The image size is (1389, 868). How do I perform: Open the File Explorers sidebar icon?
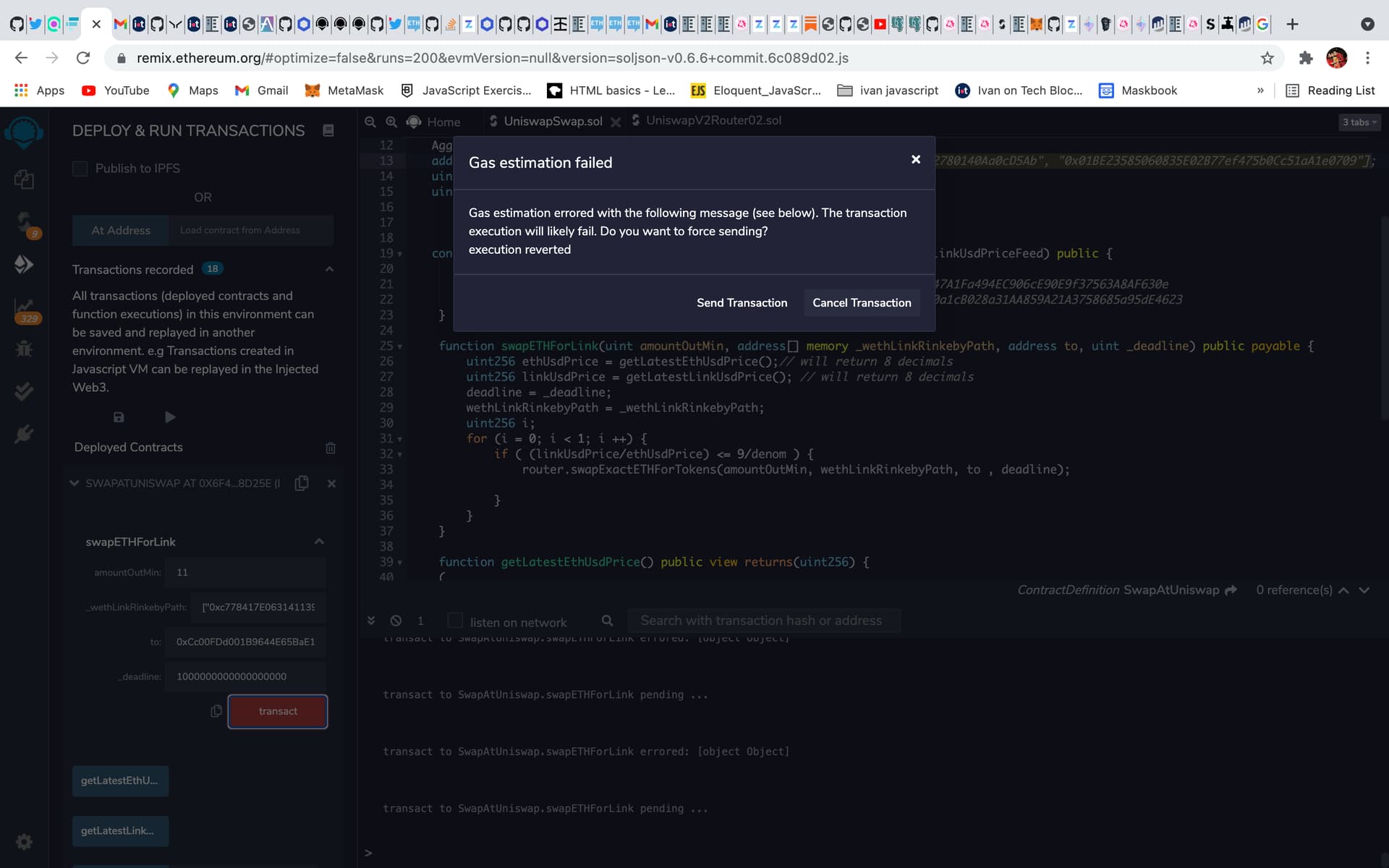(24, 179)
